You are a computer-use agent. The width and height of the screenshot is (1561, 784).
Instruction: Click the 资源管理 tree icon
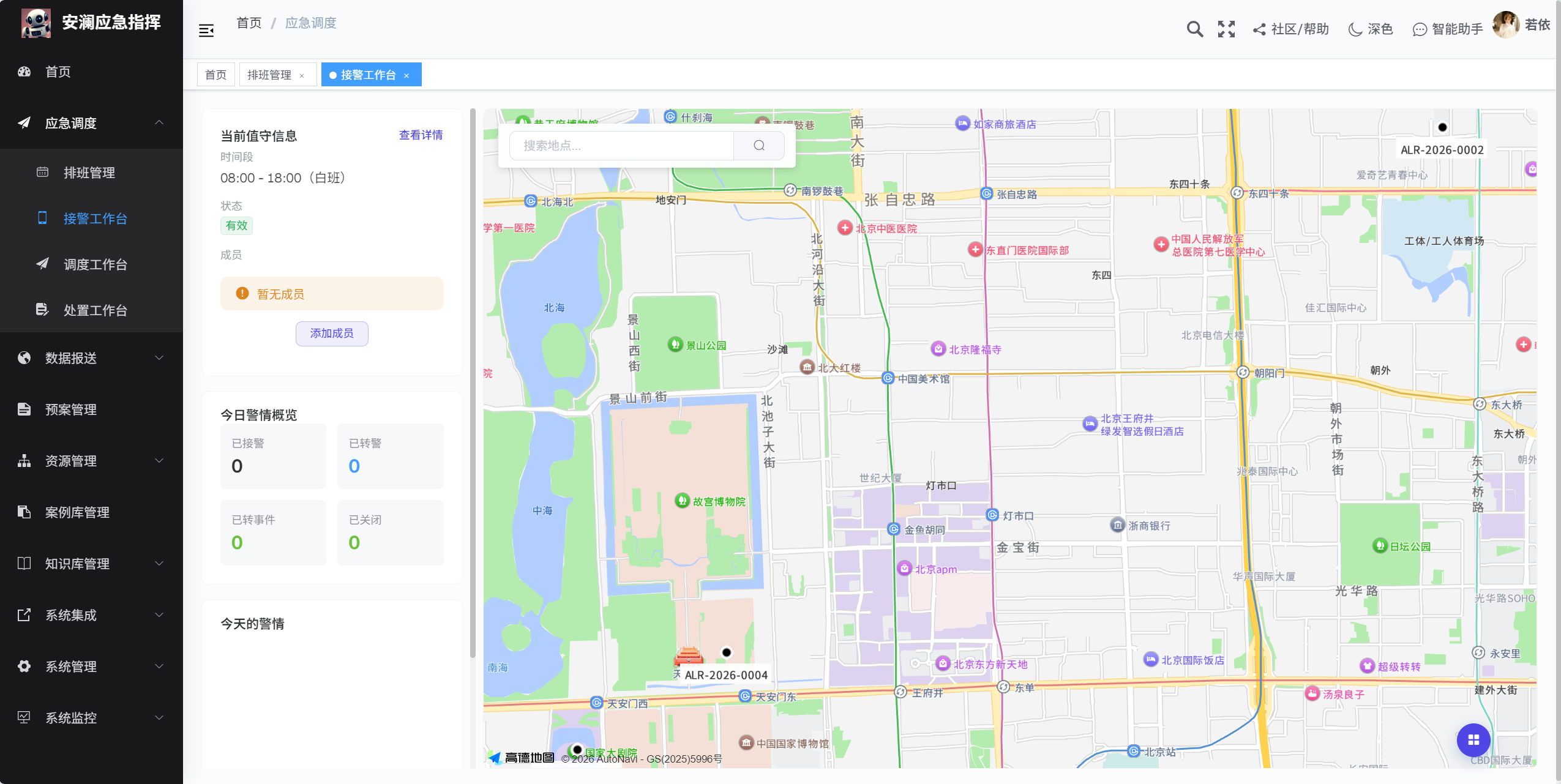[x=24, y=461]
